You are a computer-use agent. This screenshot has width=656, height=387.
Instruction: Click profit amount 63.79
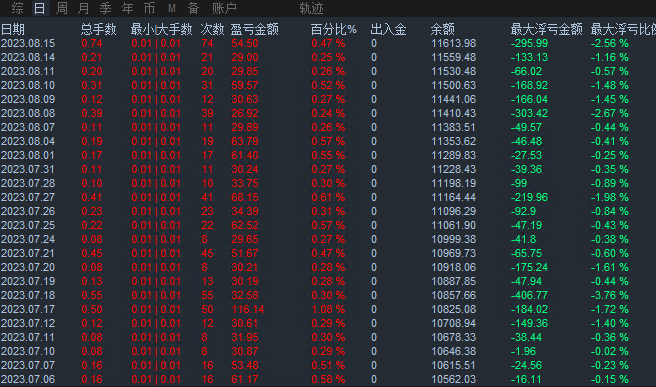245,141
